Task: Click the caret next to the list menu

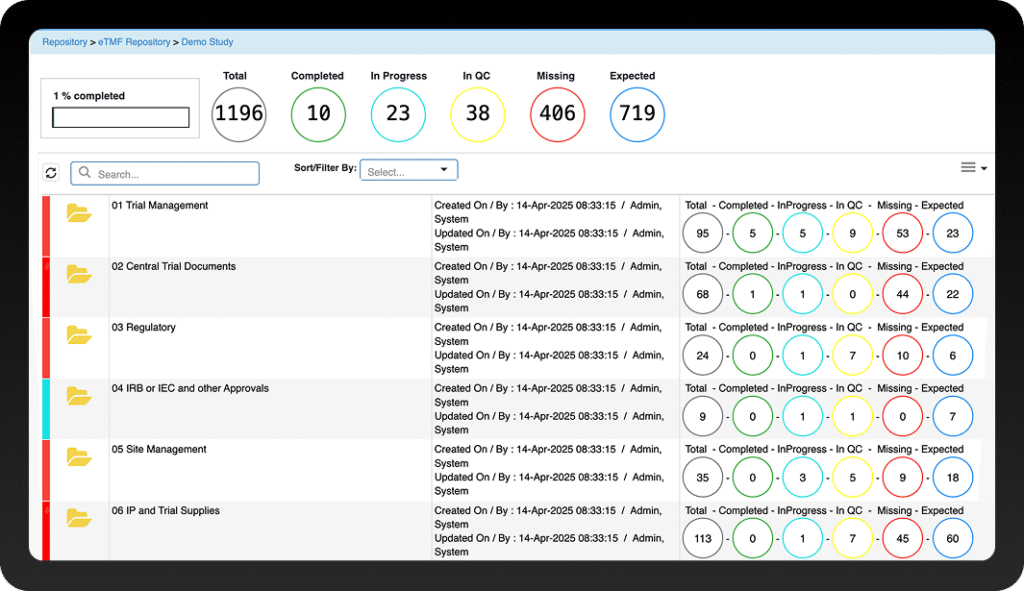Action: 984,169
